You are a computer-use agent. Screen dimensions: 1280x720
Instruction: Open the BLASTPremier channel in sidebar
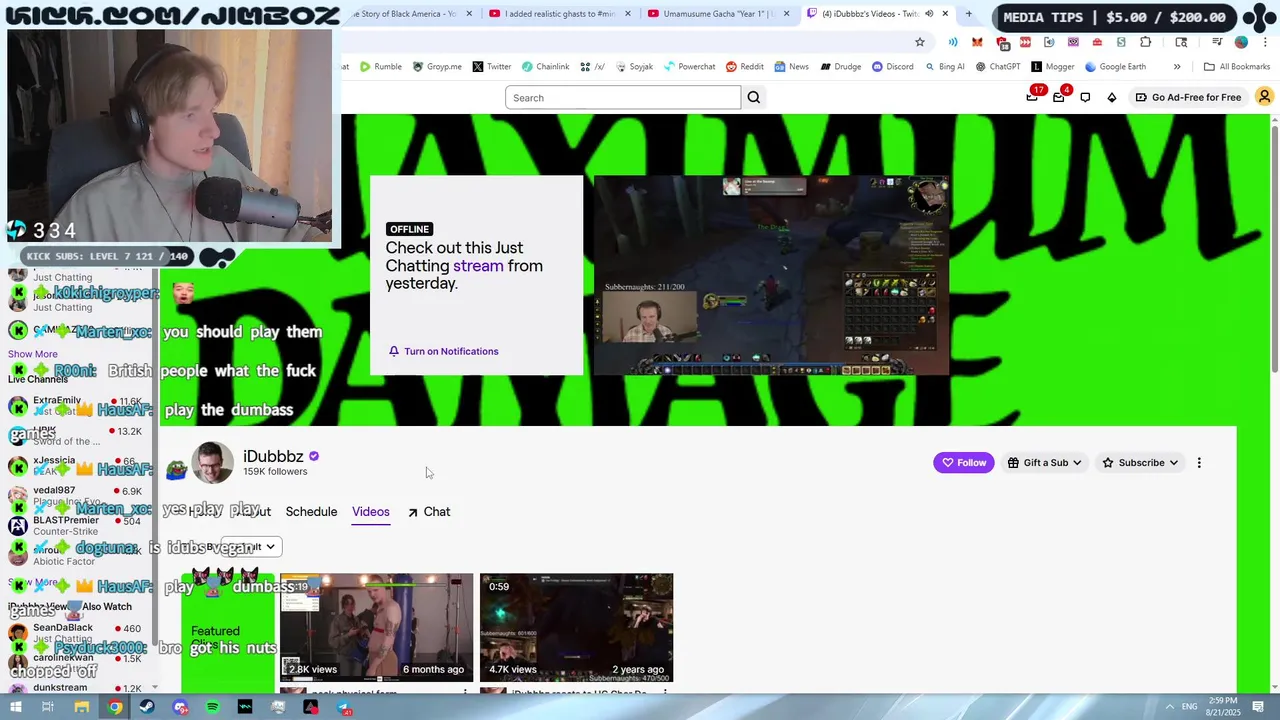click(x=78, y=526)
